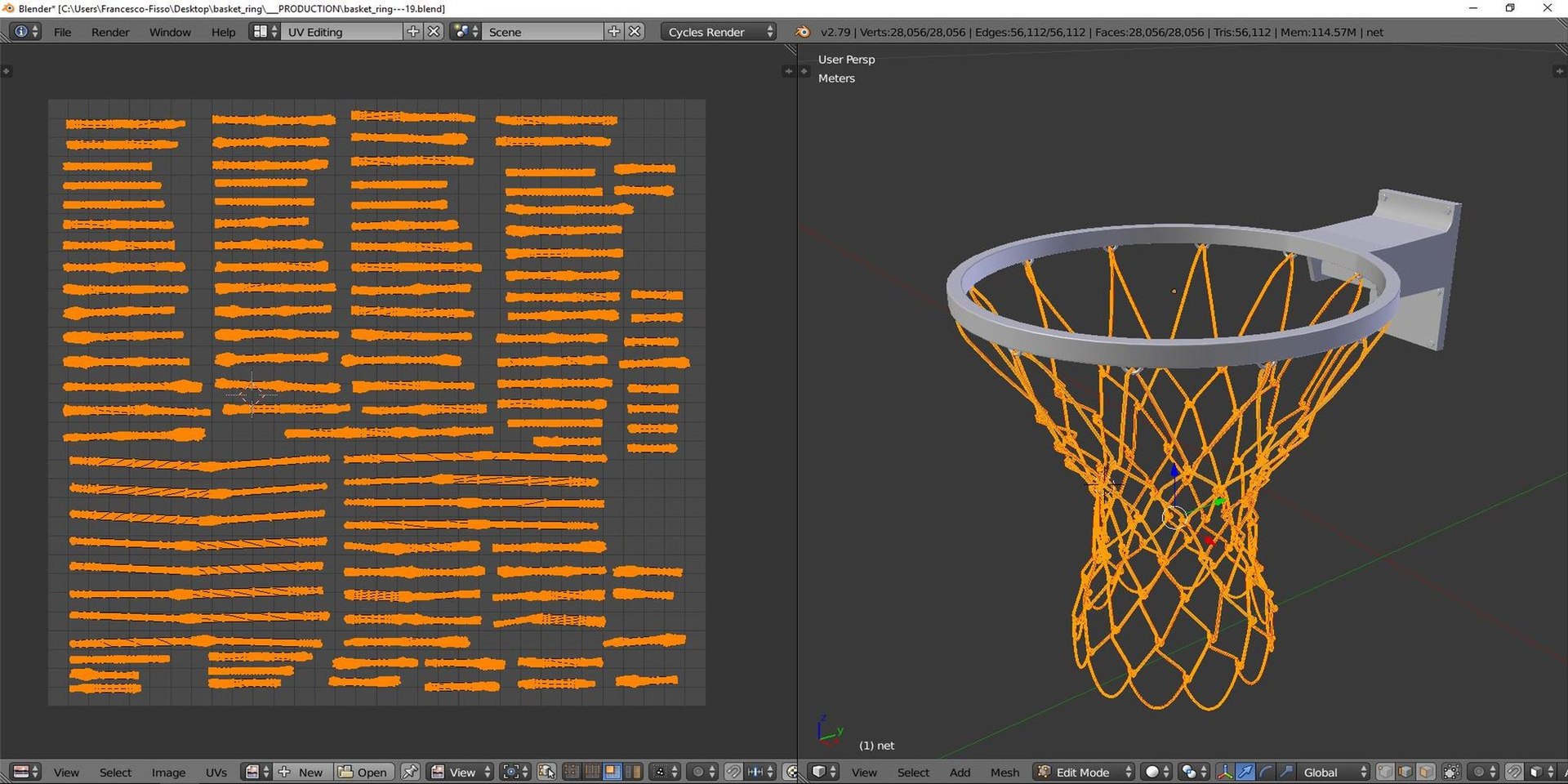Image resolution: width=1568 pixels, height=784 pixels.
Task: Open the Mesh menu
Action: 1004,772
